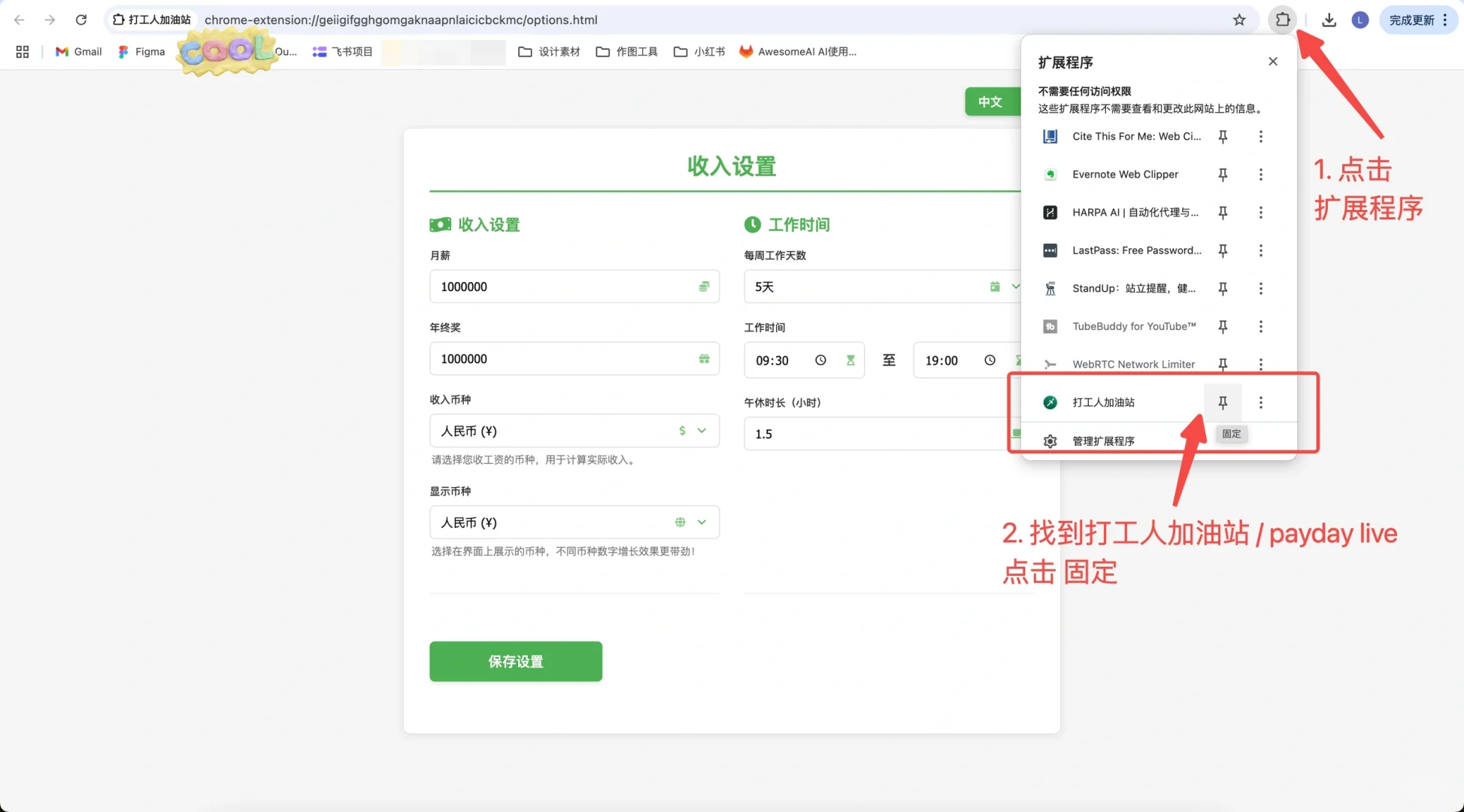Image resolution: width=1464 pixels, height=812 pixels.
Task: Open the Extensions puzzle icon in toolbar
Action: [x=1282, y=20]
